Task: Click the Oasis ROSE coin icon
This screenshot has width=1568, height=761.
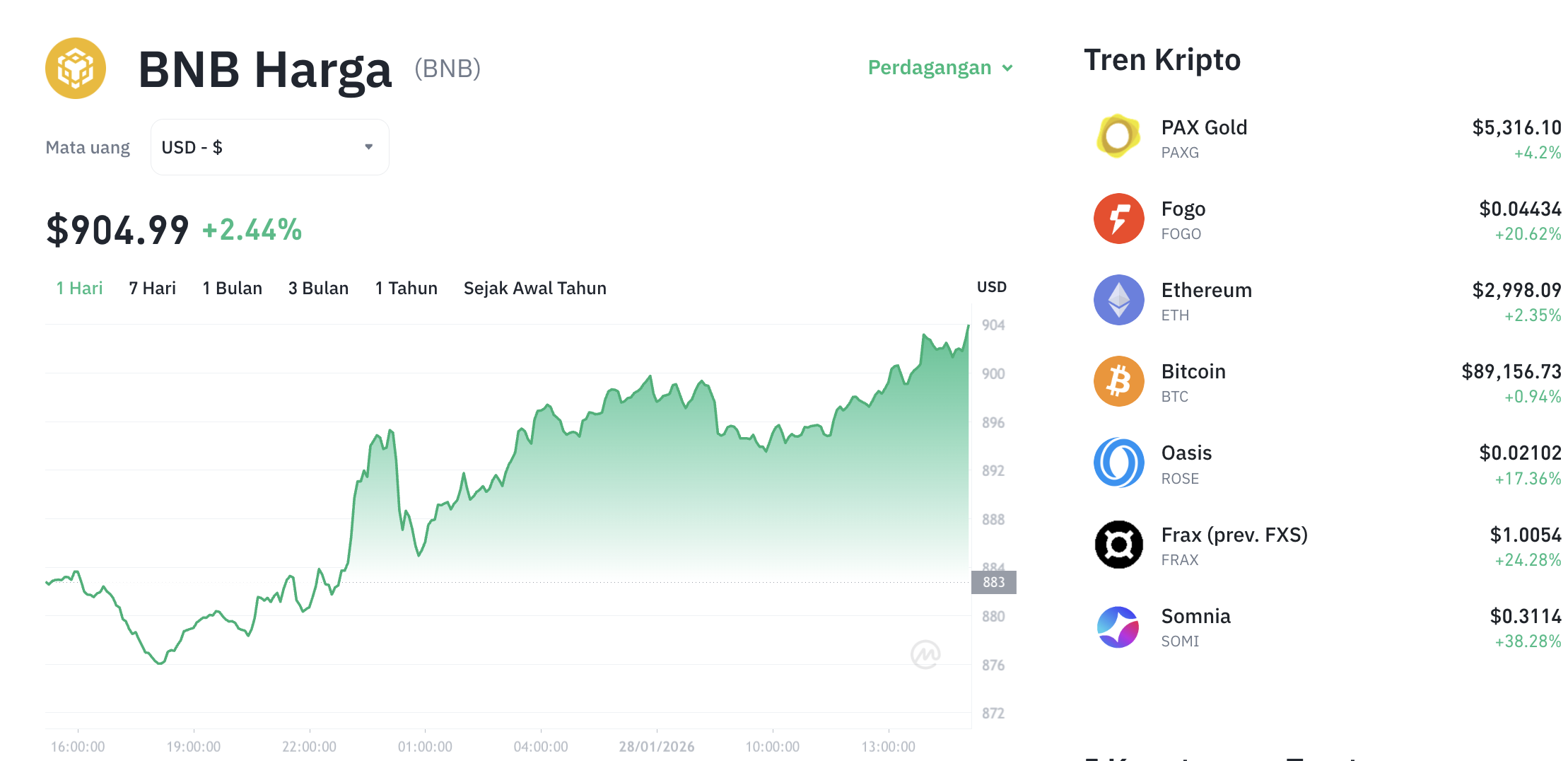Action: tap(1118, 463)
